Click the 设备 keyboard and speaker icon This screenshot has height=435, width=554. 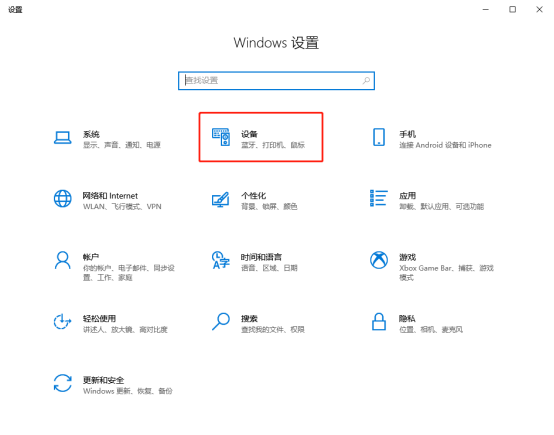(221, 137)
